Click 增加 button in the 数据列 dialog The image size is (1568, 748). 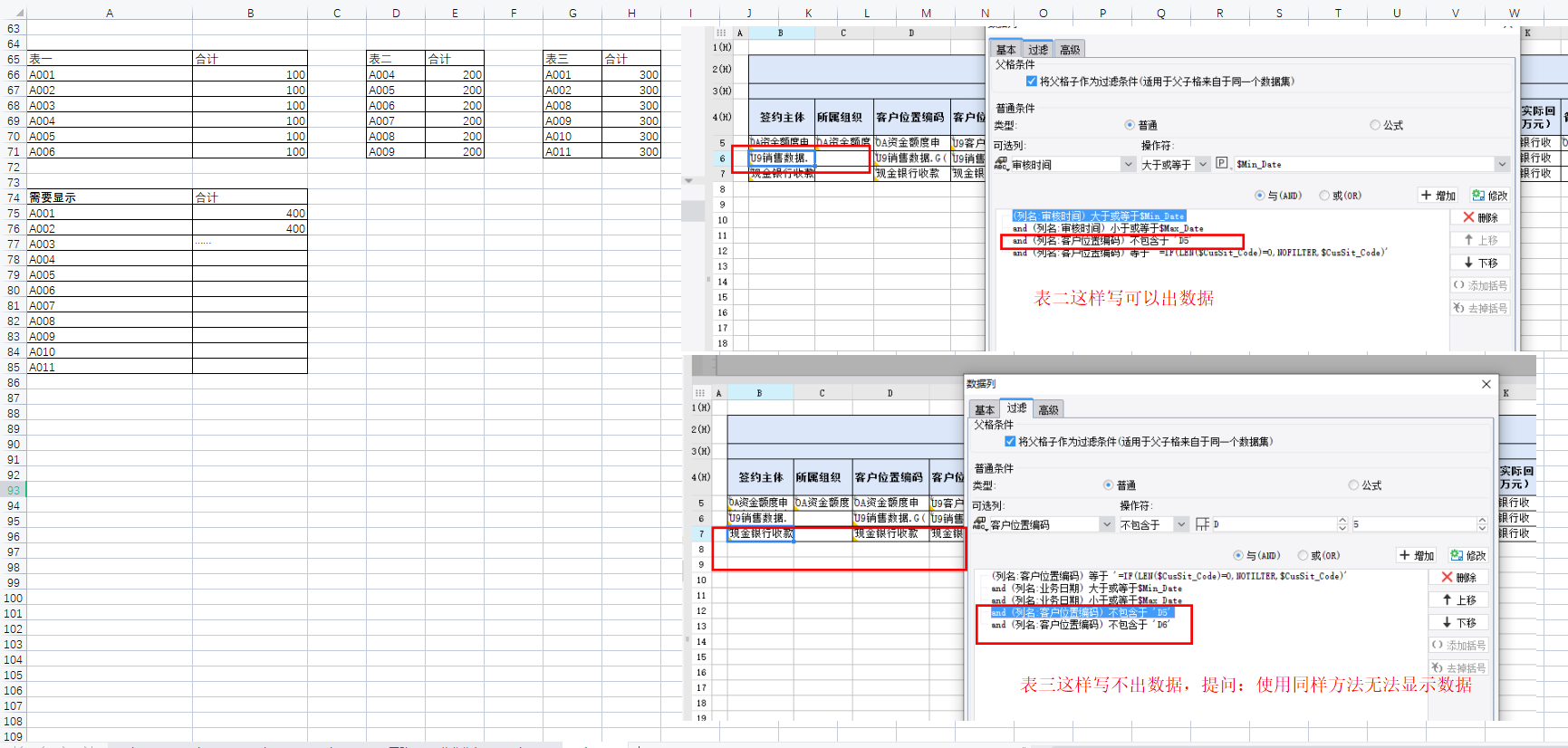(x=1416, y=555)
